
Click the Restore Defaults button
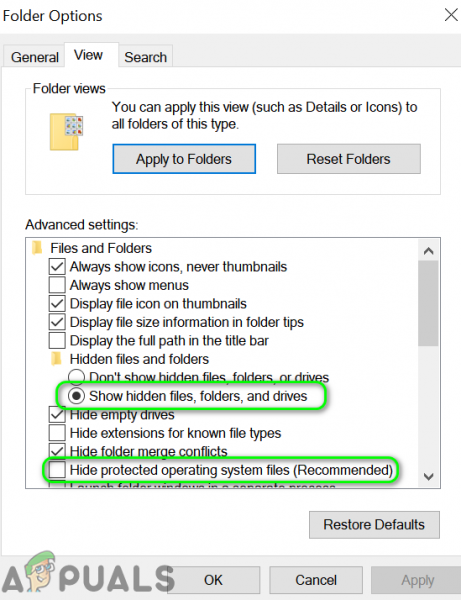click(x=374, y=524)
